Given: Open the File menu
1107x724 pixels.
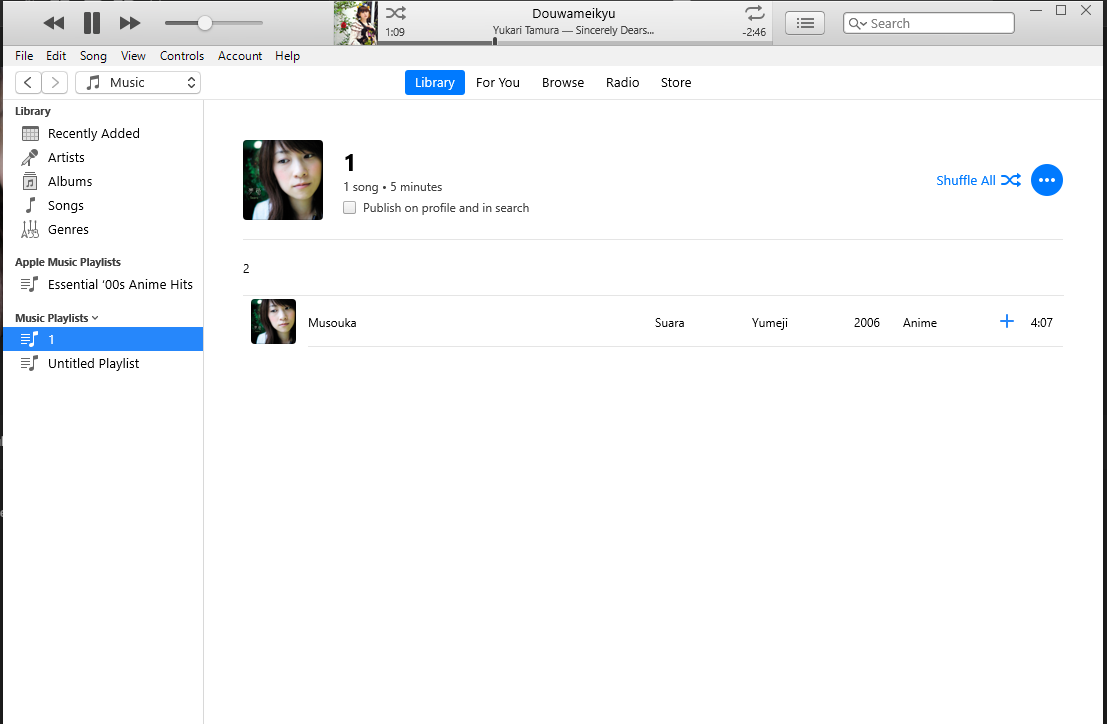Looking at the screenshot, I should pyautogui.click(x=24, y=56).
